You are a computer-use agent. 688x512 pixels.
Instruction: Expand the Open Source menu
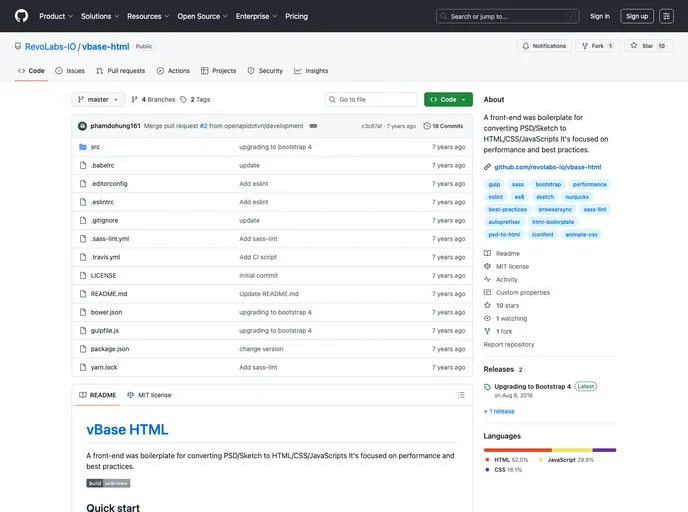coord(202,16)
